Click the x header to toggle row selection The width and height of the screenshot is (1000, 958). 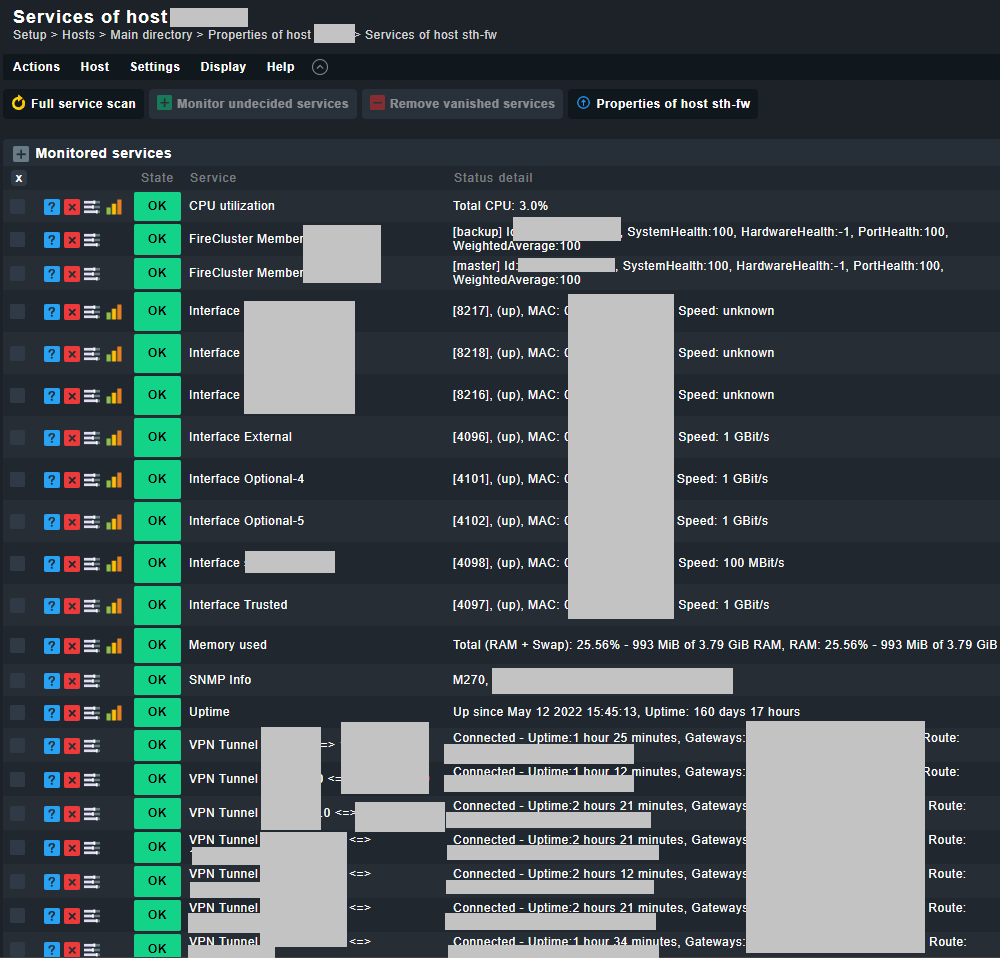pos(18,177)
